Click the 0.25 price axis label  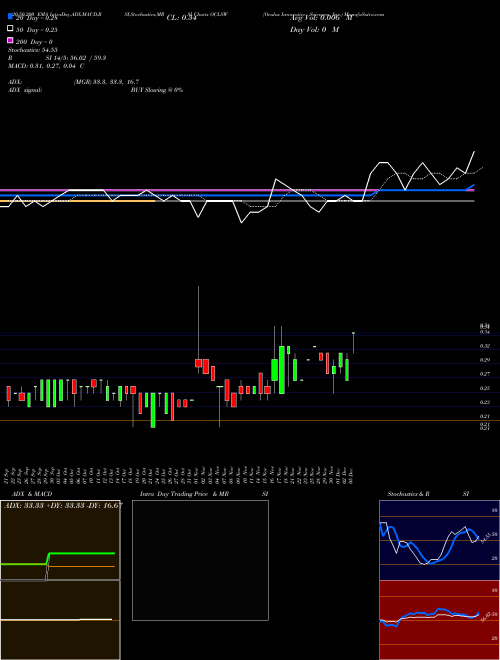(x=485, y=389)
